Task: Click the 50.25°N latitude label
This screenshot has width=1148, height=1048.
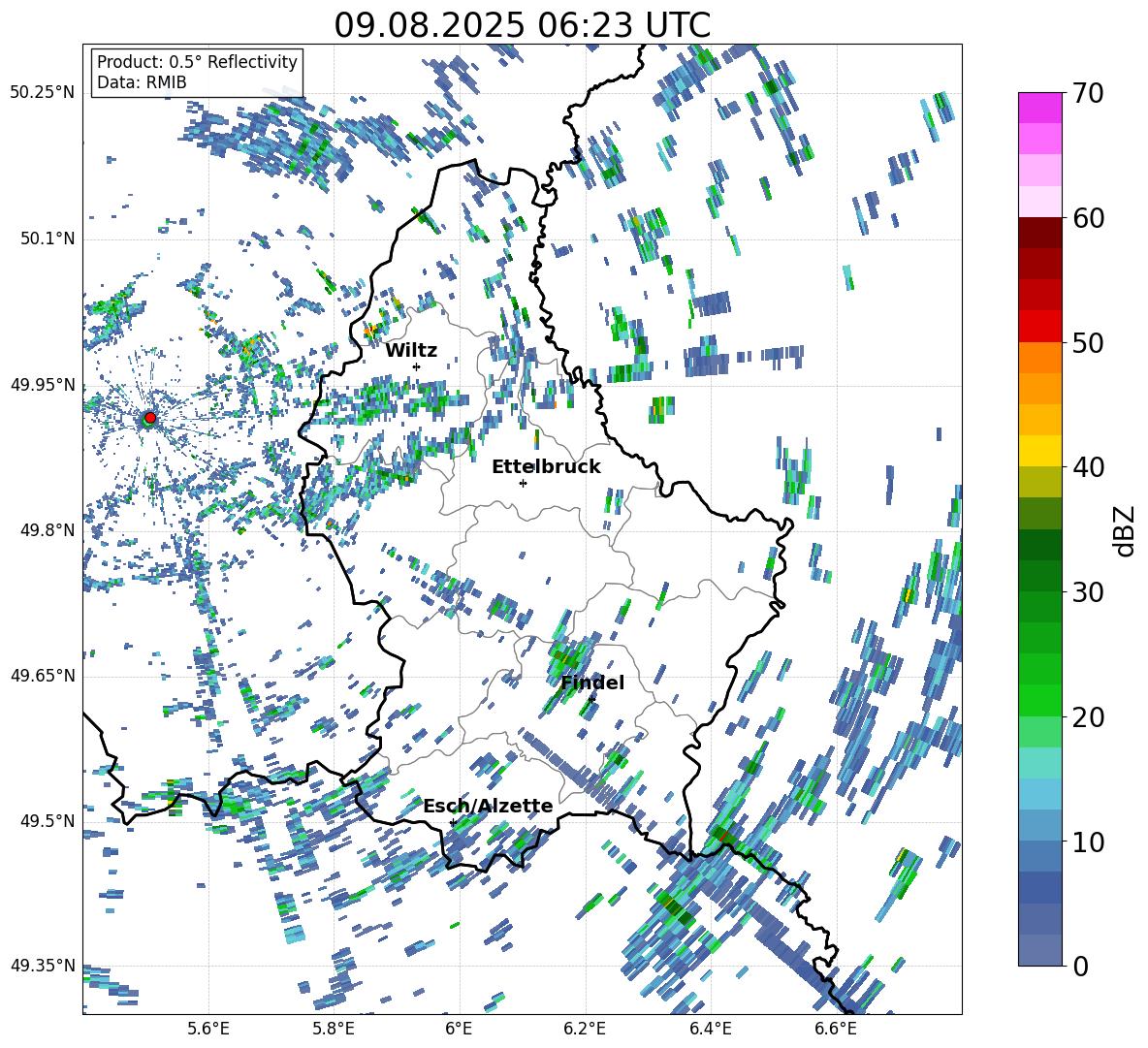Action: coord(43,93)
